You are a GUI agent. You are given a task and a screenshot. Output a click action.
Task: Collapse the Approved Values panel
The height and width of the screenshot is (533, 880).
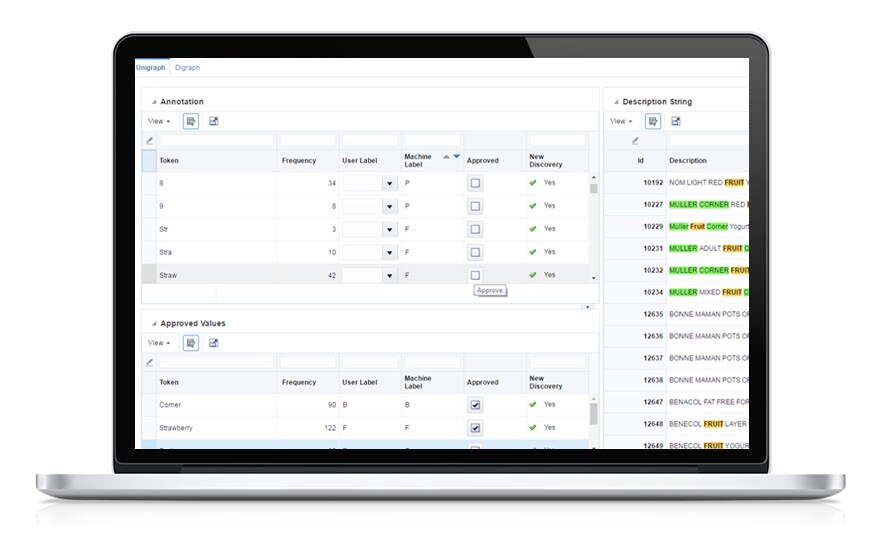tap(154, 324)
